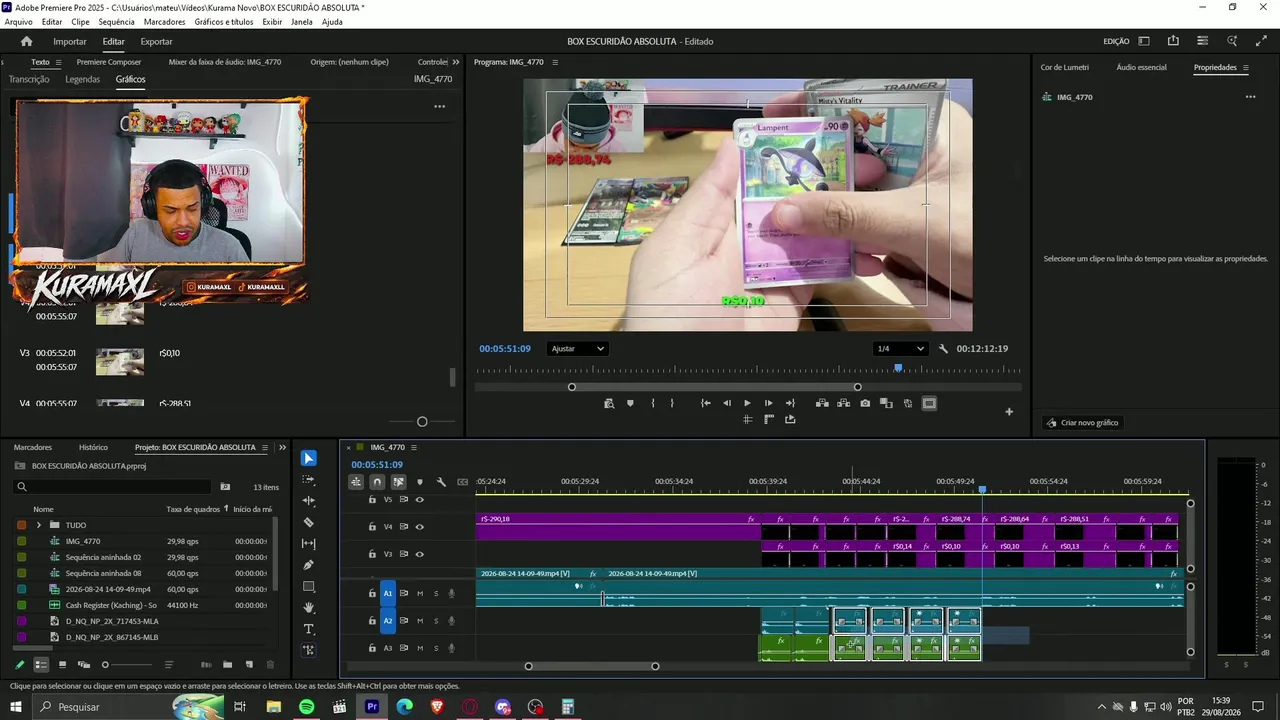
Task: Create a new bin in Project panel
Action: 227,664
